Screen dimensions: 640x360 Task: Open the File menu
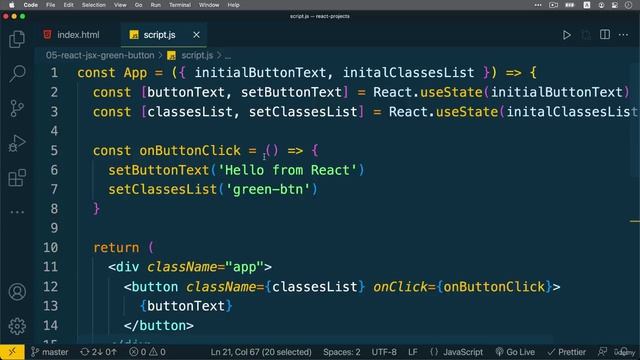coord(51,5)
